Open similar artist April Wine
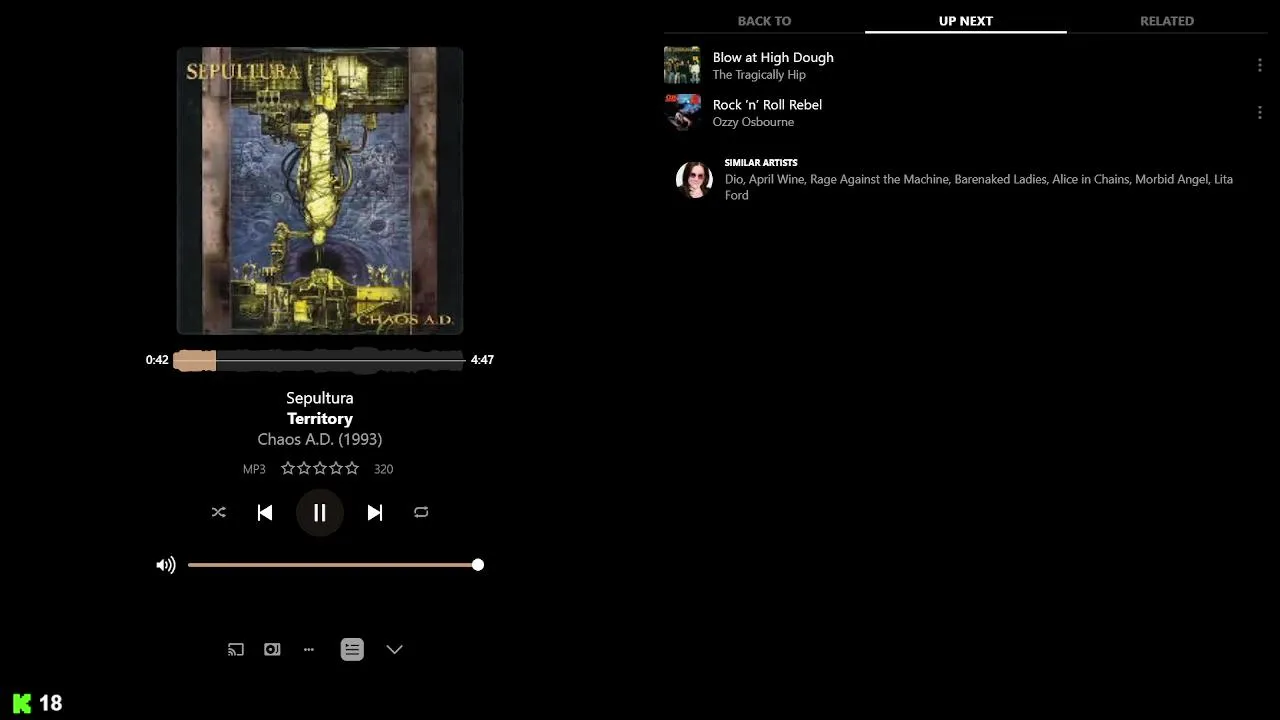Screen dimensions: 1280x720 click(x=776, y=179)
